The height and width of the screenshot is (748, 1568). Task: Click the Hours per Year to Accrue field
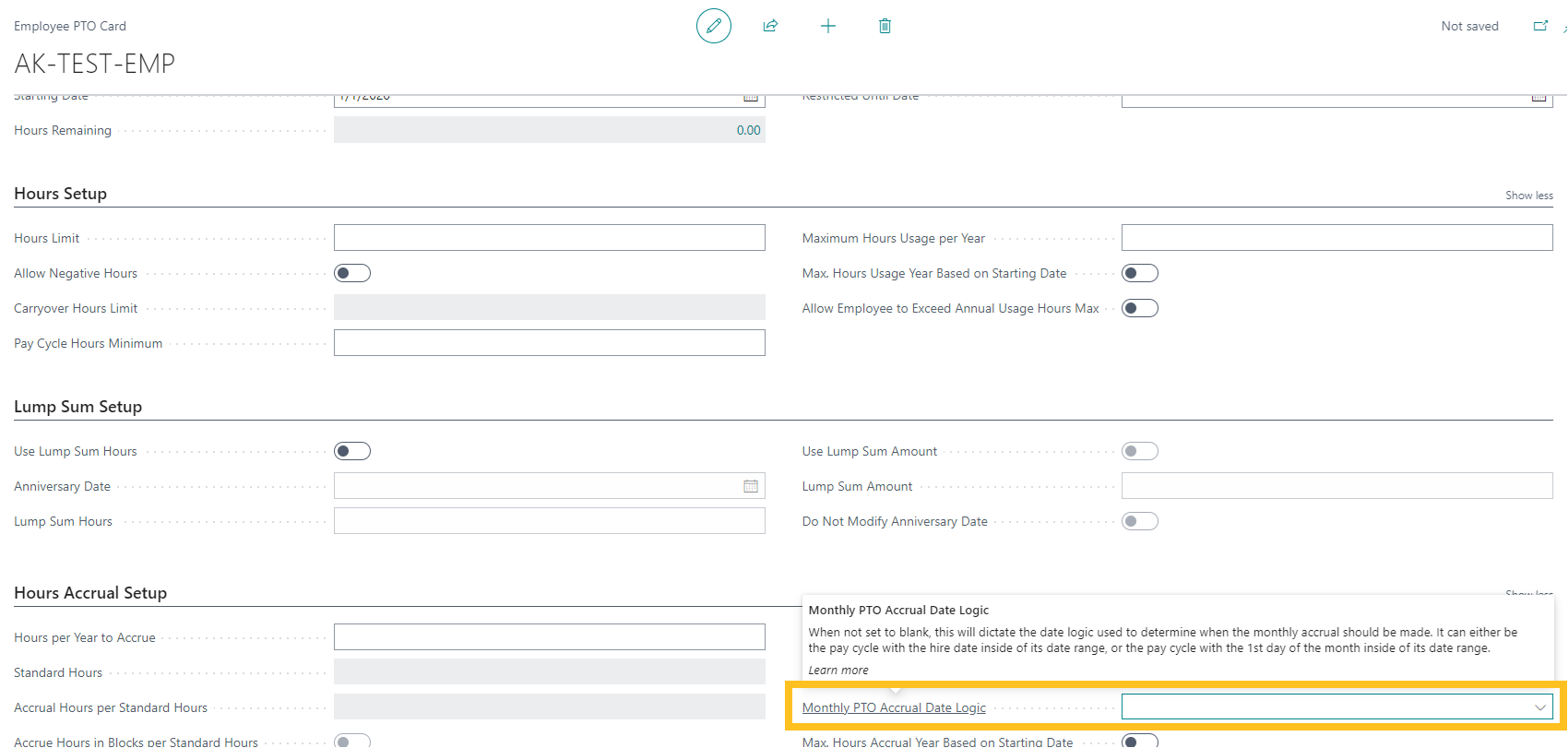pos(549,637)
